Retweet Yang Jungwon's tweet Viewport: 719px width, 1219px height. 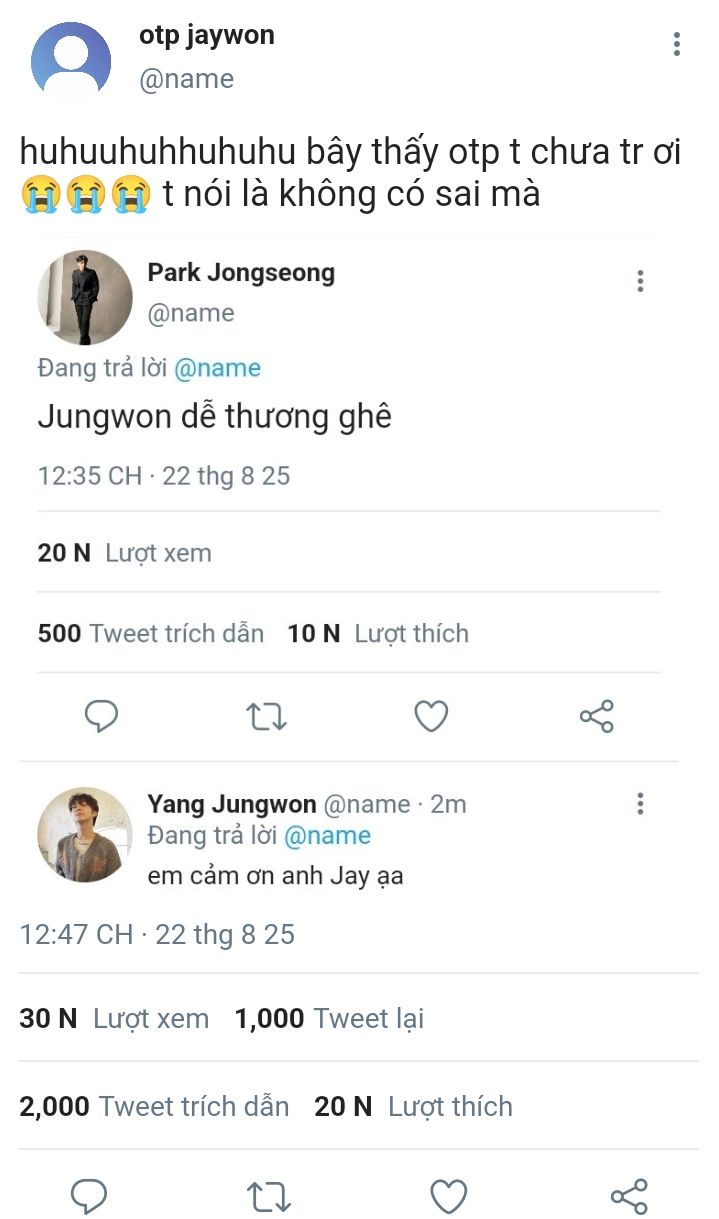click(267, 1196)
